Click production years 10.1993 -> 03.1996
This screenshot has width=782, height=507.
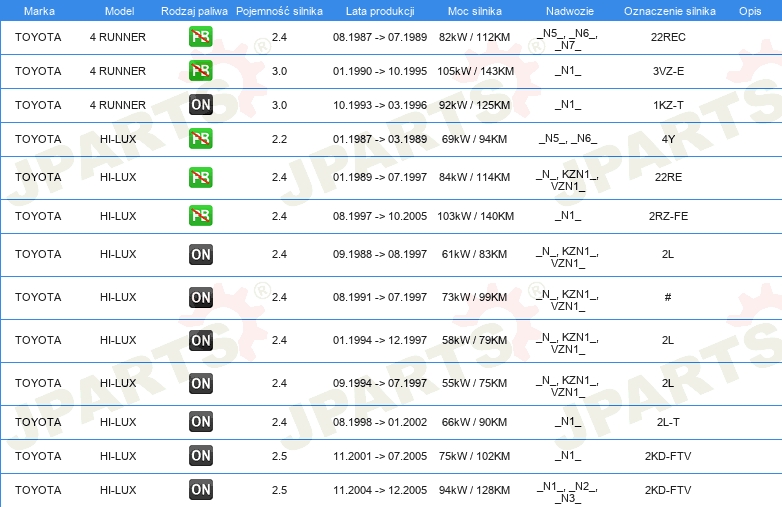(380, 105)
